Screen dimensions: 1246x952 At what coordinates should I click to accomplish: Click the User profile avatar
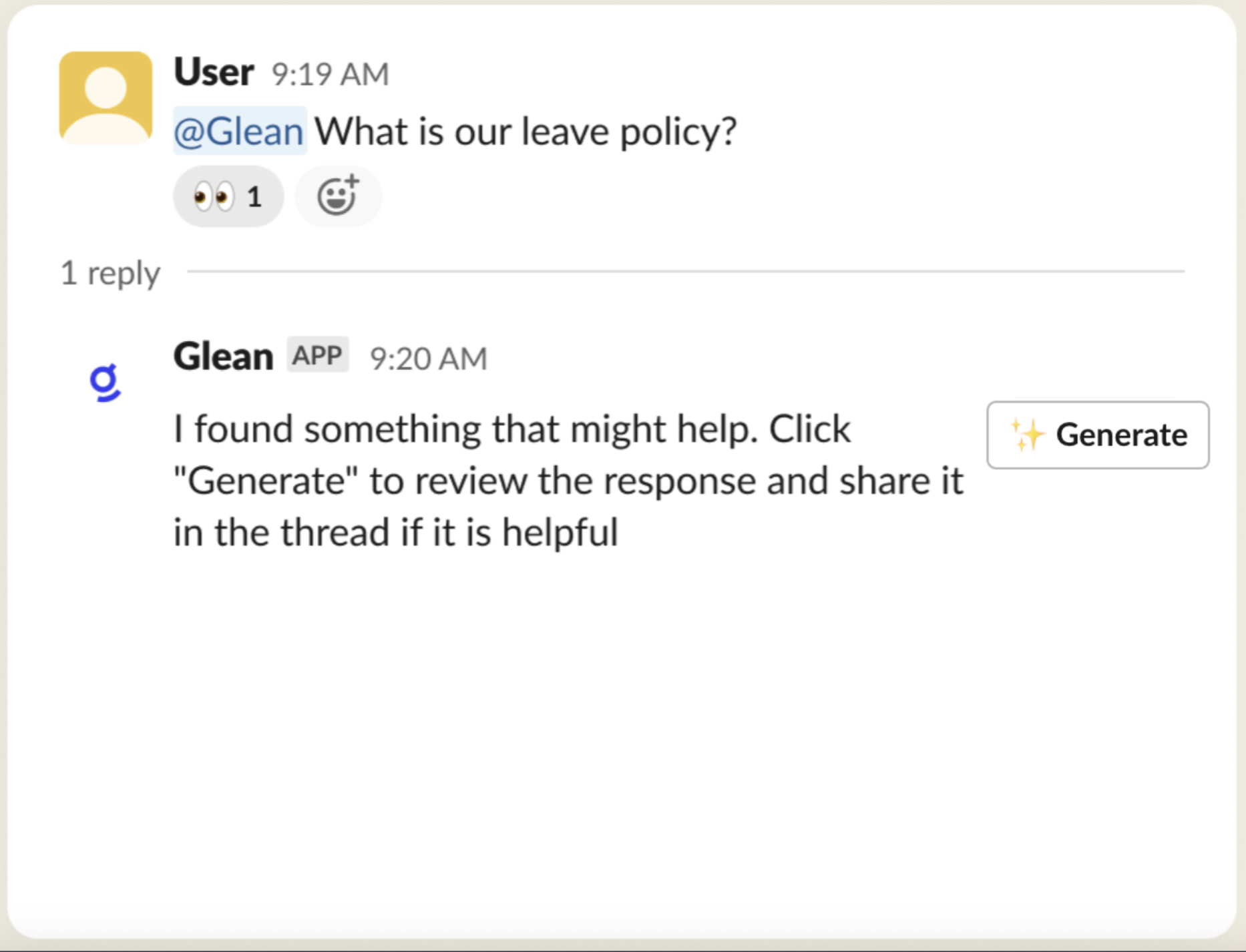(105, 95)
